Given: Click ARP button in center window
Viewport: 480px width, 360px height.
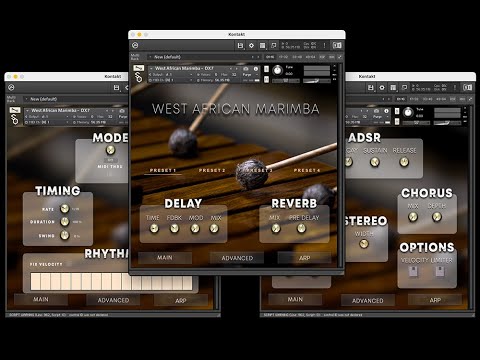Looking at the screenshot, I should (x=304, y=258).
